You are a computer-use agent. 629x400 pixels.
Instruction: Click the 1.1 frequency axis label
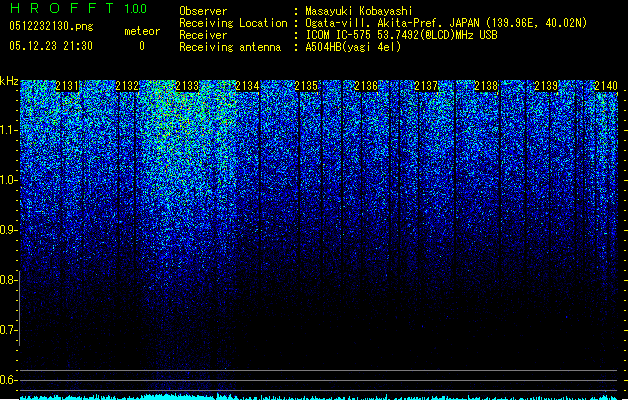pyautogui.click(x=8, y=130)
